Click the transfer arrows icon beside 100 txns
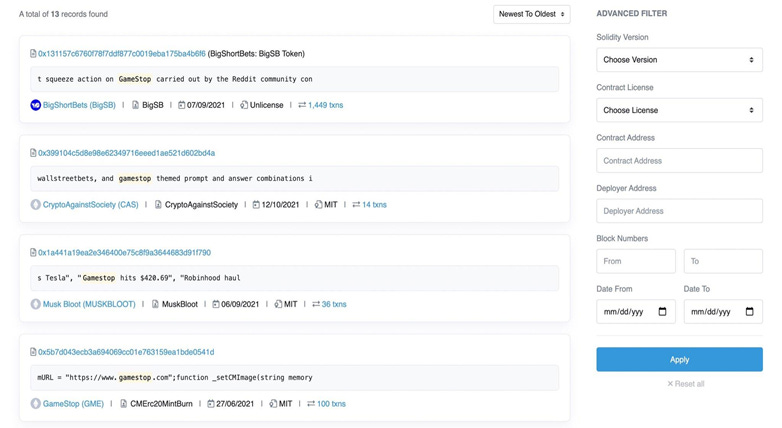The image size is (782, 428). coord(311,404)
